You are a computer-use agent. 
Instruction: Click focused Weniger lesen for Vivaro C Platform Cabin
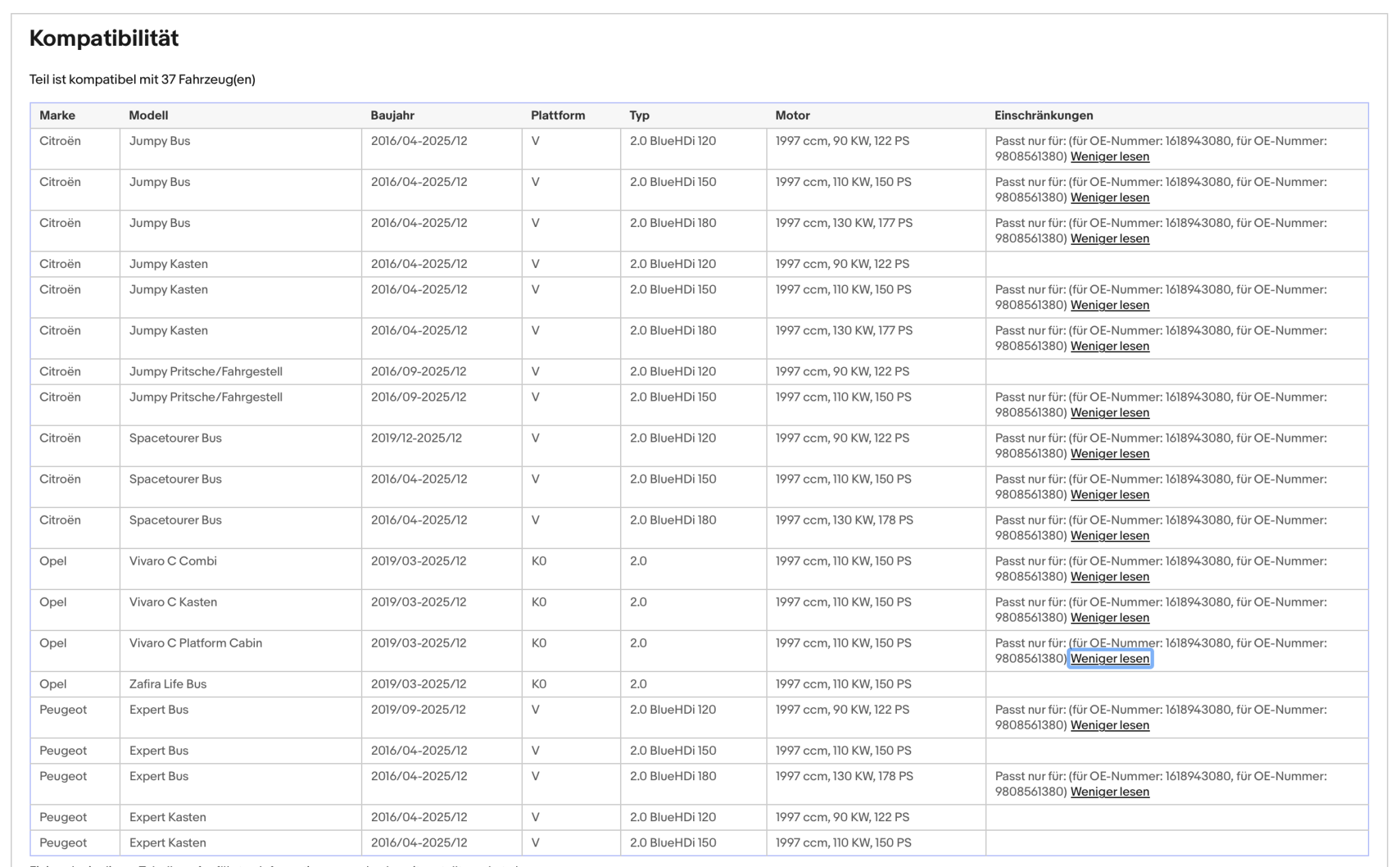point(1109,658)
